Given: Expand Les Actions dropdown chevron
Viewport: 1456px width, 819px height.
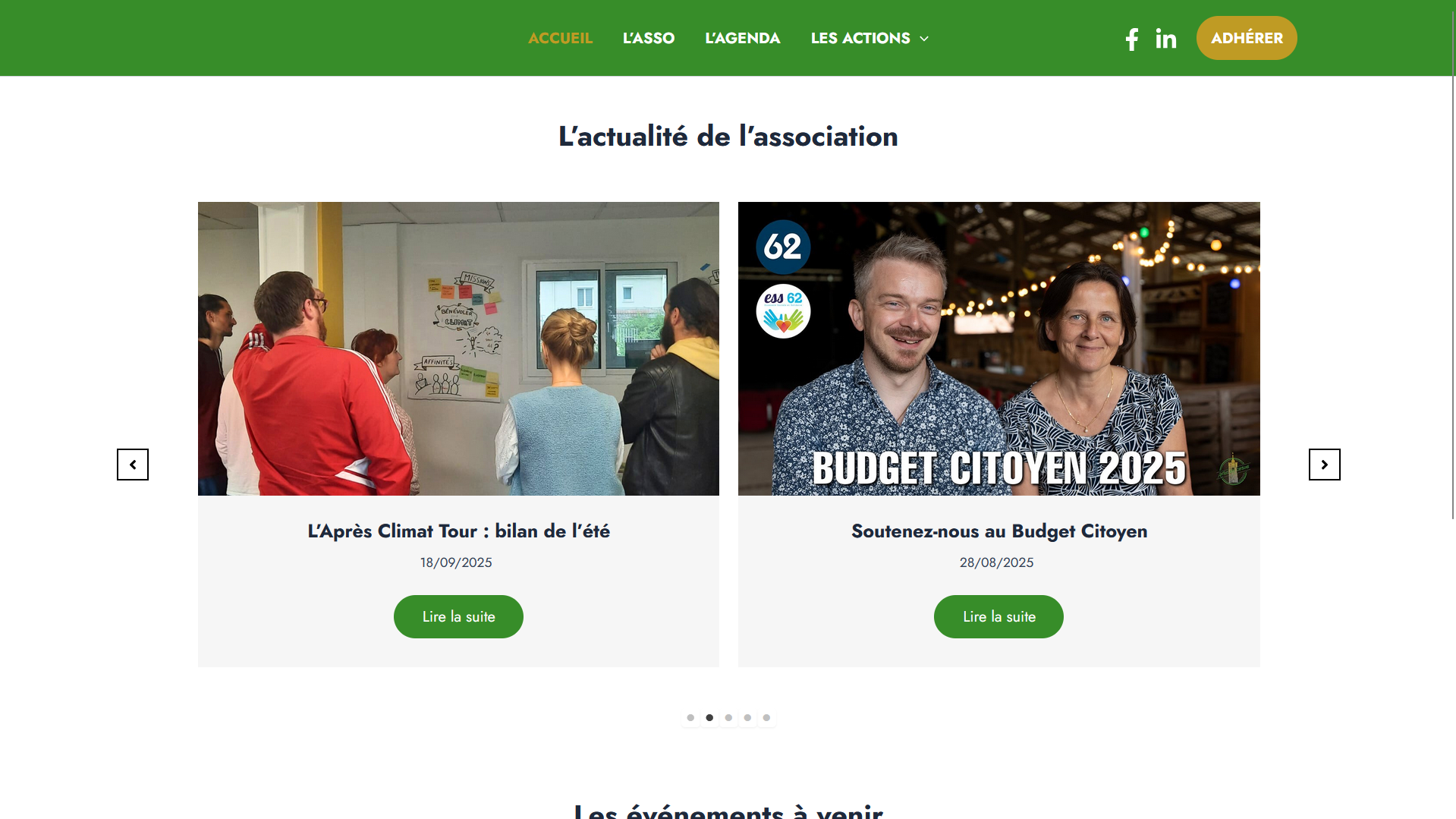Looking at the screenshot, I should (923, 39).
